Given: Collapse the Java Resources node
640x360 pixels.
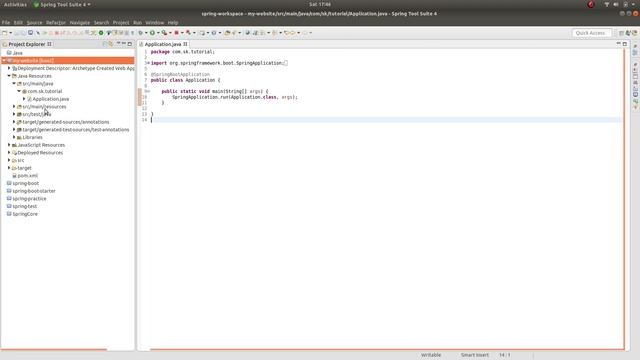Looking at the screenshot, I should click(9, 76).
